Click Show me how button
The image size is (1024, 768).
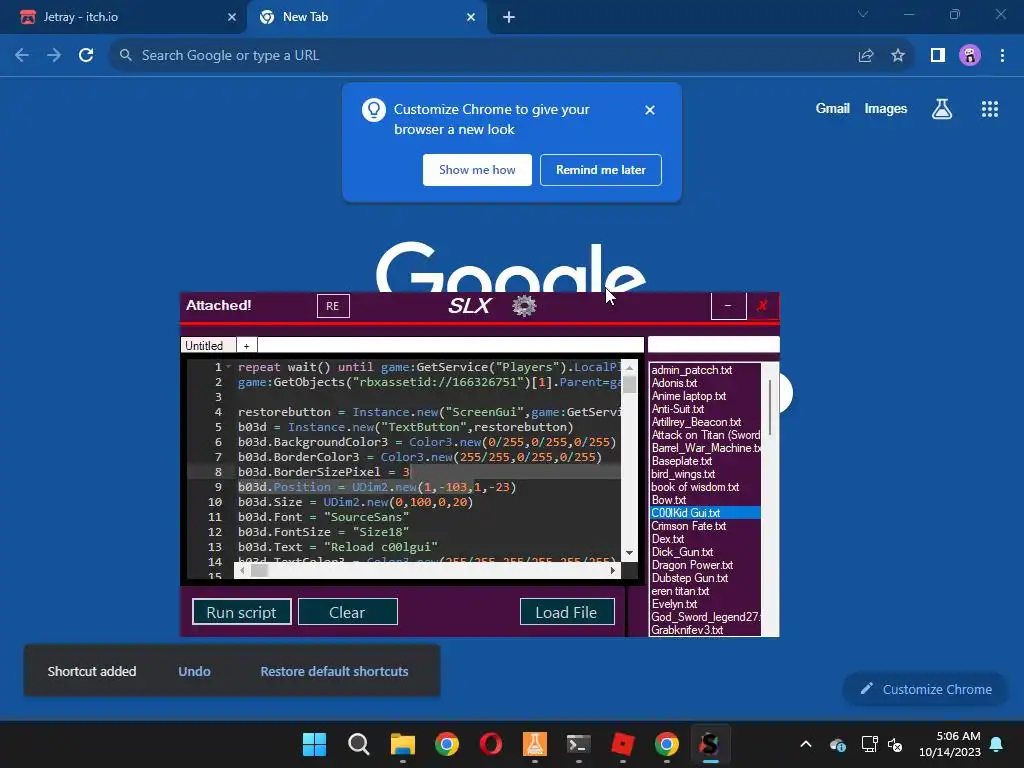[477, 170]
